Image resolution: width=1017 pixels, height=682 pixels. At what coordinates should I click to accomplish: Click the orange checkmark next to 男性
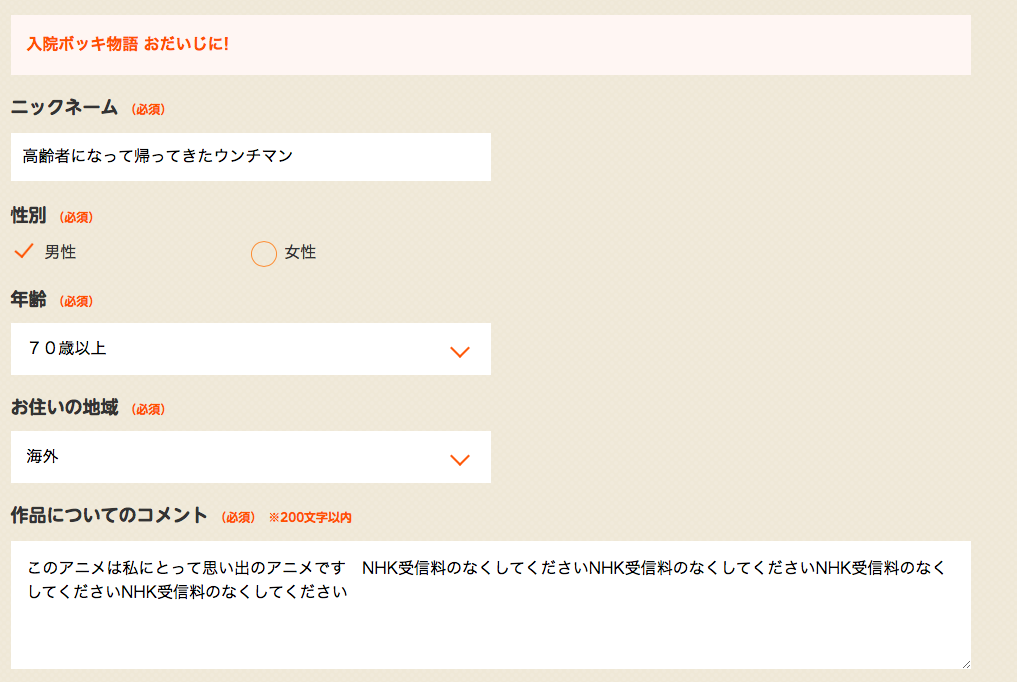click(24, 251)
